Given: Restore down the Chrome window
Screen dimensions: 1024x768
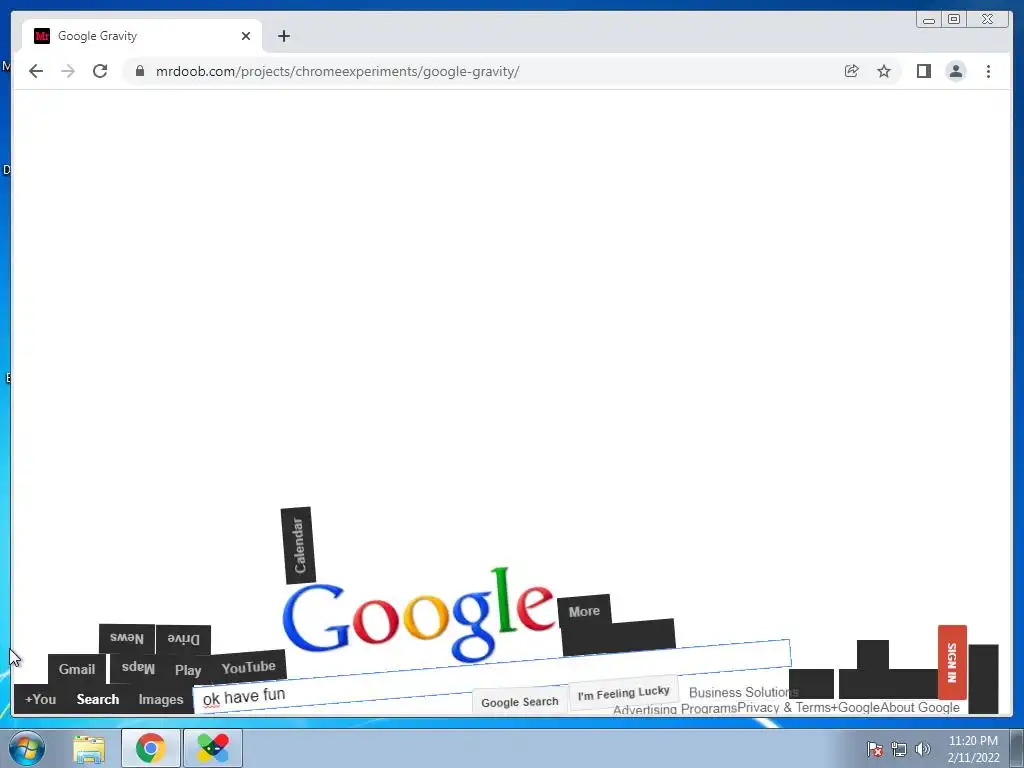Looking at the screenshot, I should tap(954, 20).
